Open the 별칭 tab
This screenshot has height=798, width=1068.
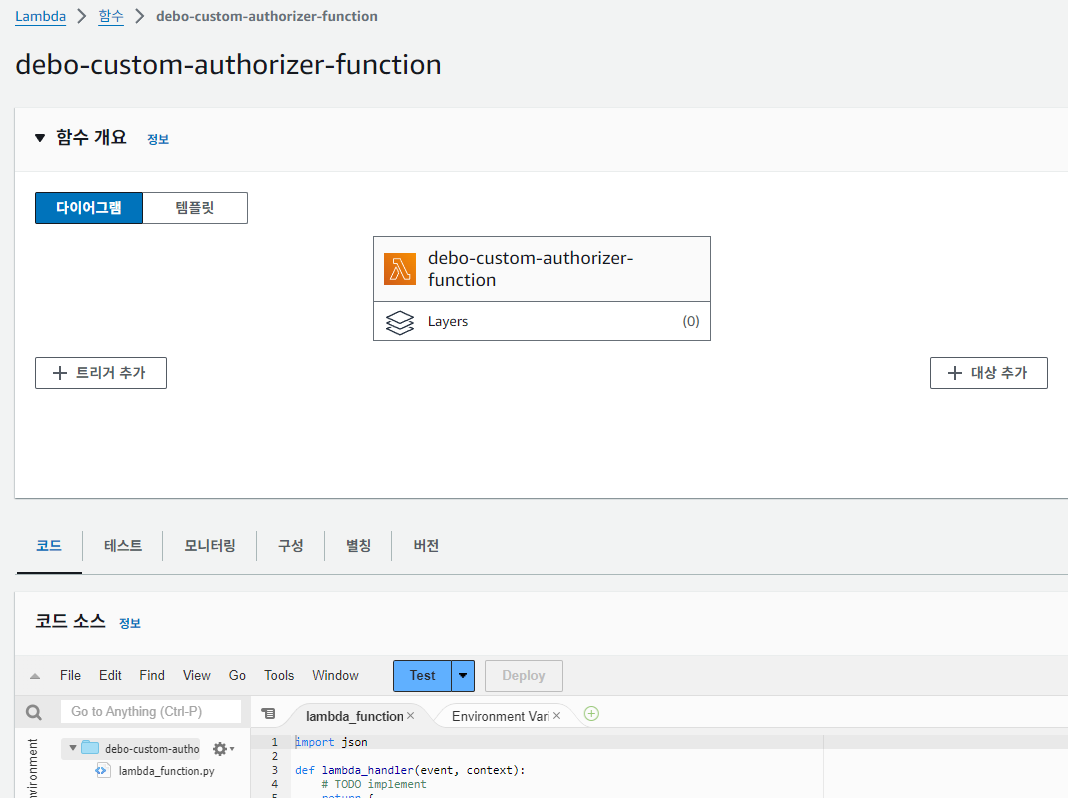(358, 545)
